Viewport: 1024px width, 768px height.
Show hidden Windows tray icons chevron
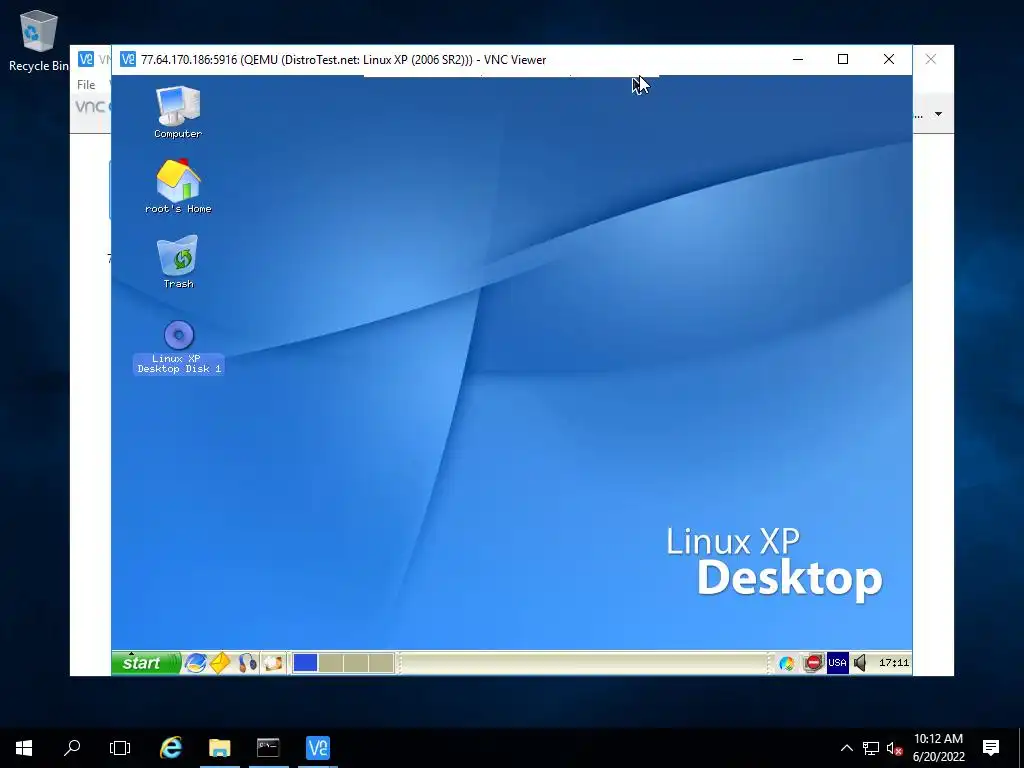(x=846, y=748)
